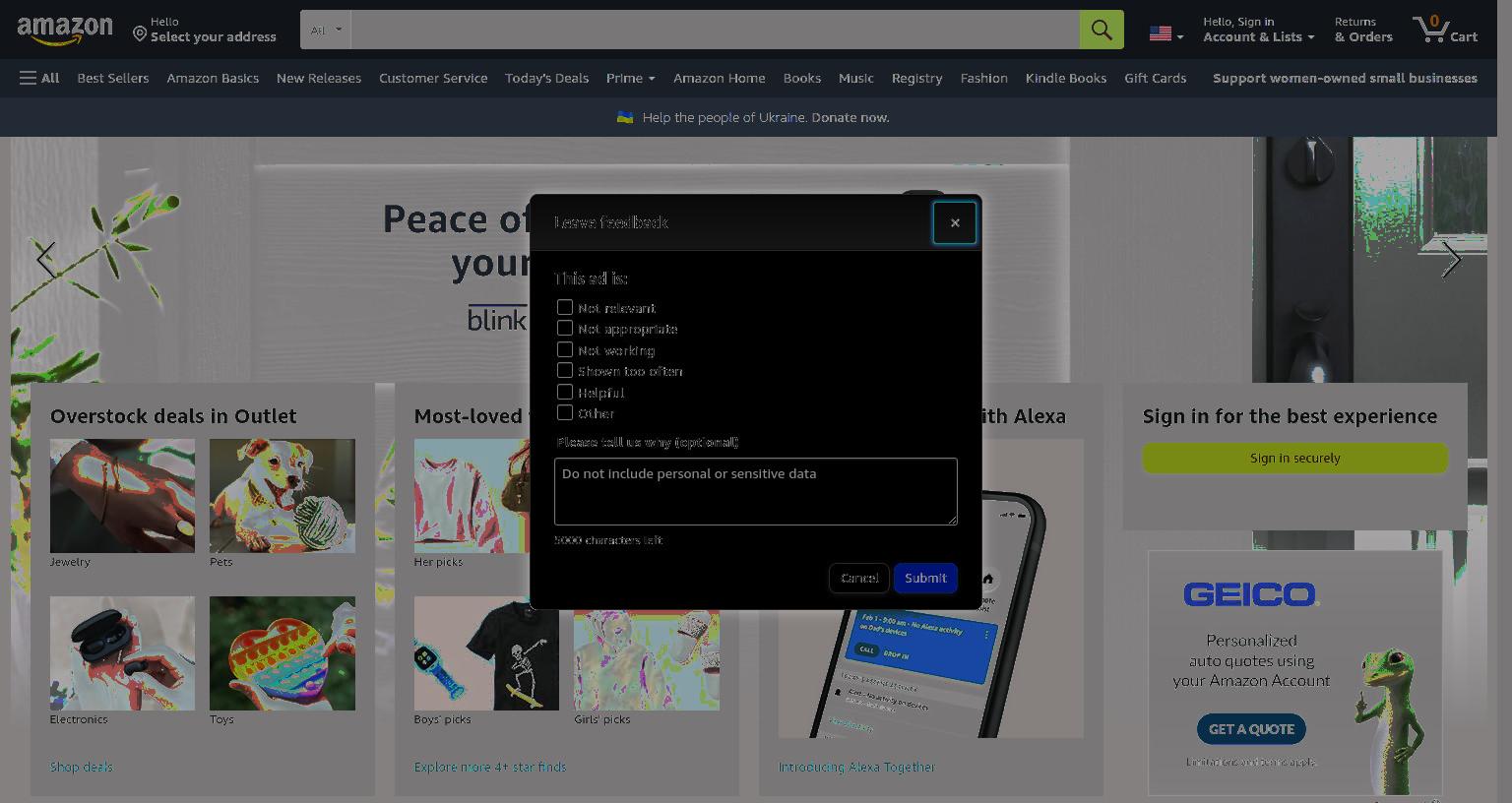Check the Other checkbox
This screenshot has width=1512, height=803.
pyautogui.click(x=565, y=412)
